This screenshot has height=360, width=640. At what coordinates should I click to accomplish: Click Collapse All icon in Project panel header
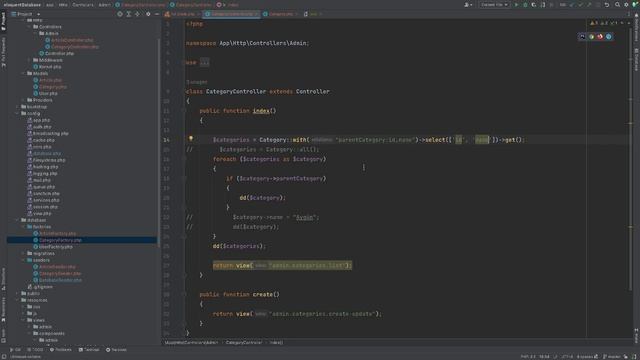[137, 14]
